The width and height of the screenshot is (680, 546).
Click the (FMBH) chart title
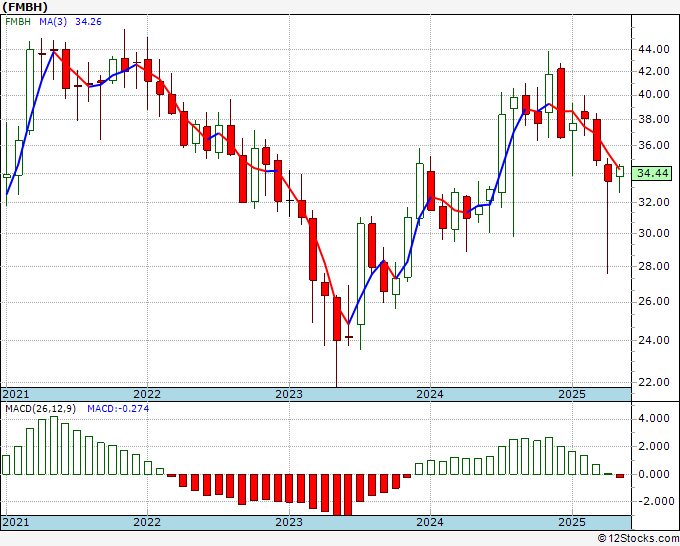25,7
